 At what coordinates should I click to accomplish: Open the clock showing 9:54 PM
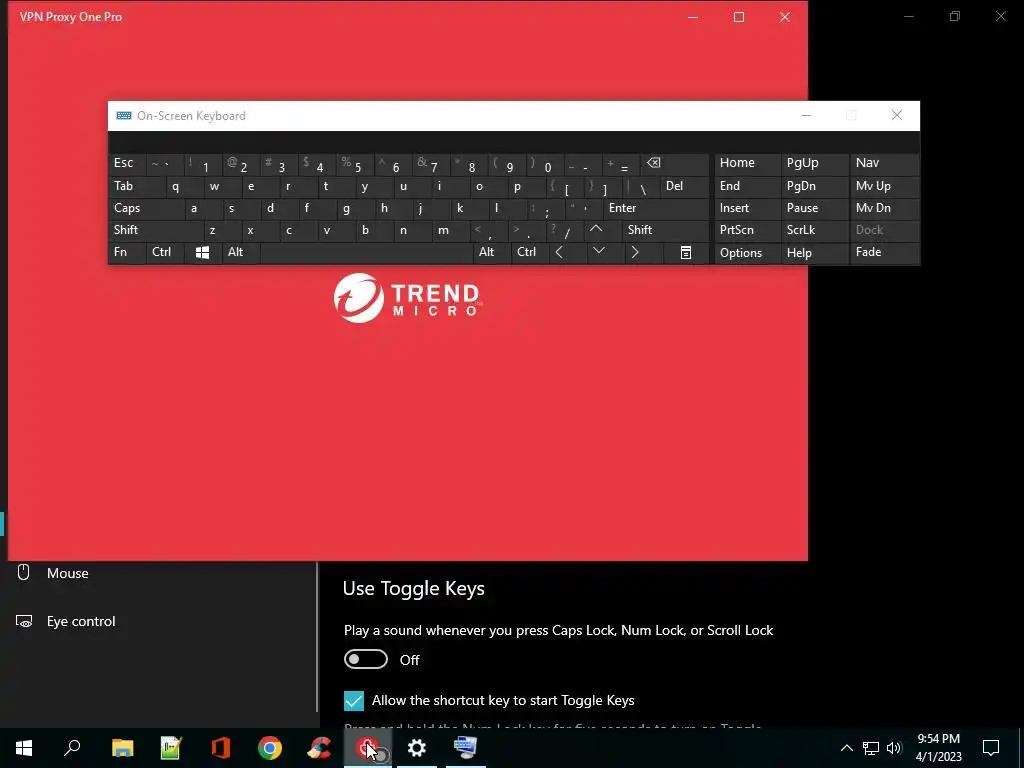point(938,748)
